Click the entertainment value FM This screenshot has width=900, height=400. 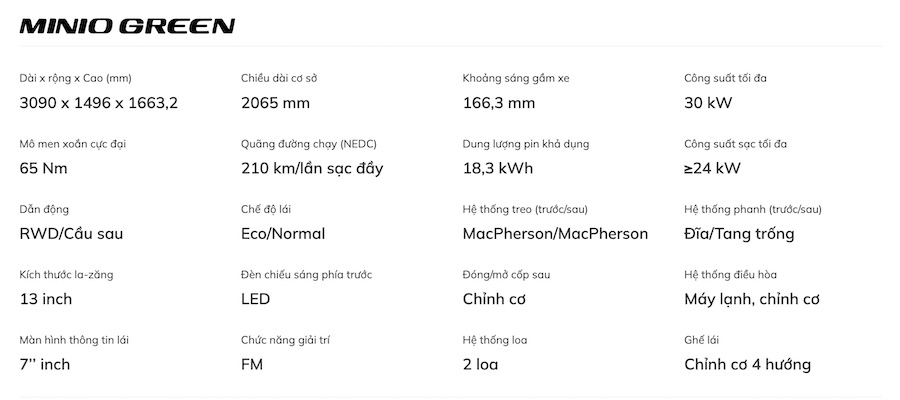click(x=252, y=364)
